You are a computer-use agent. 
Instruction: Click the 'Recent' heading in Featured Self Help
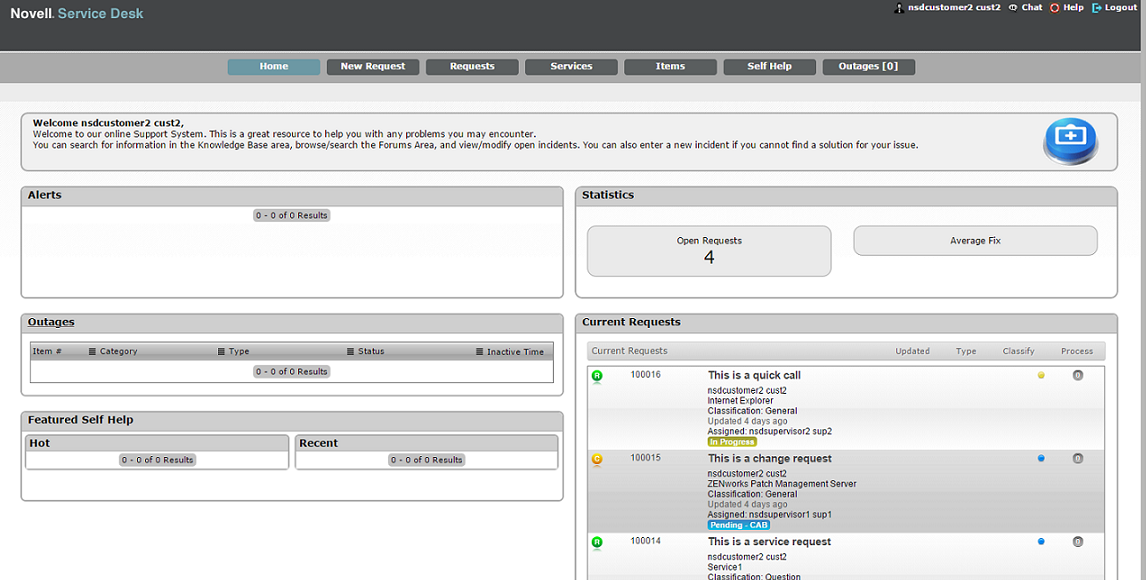pos(319,443)
